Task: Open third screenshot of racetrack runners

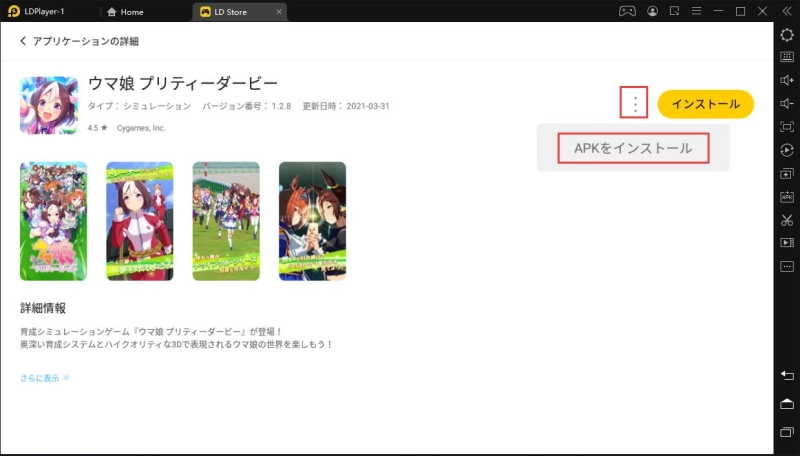Action: (226, 221)
